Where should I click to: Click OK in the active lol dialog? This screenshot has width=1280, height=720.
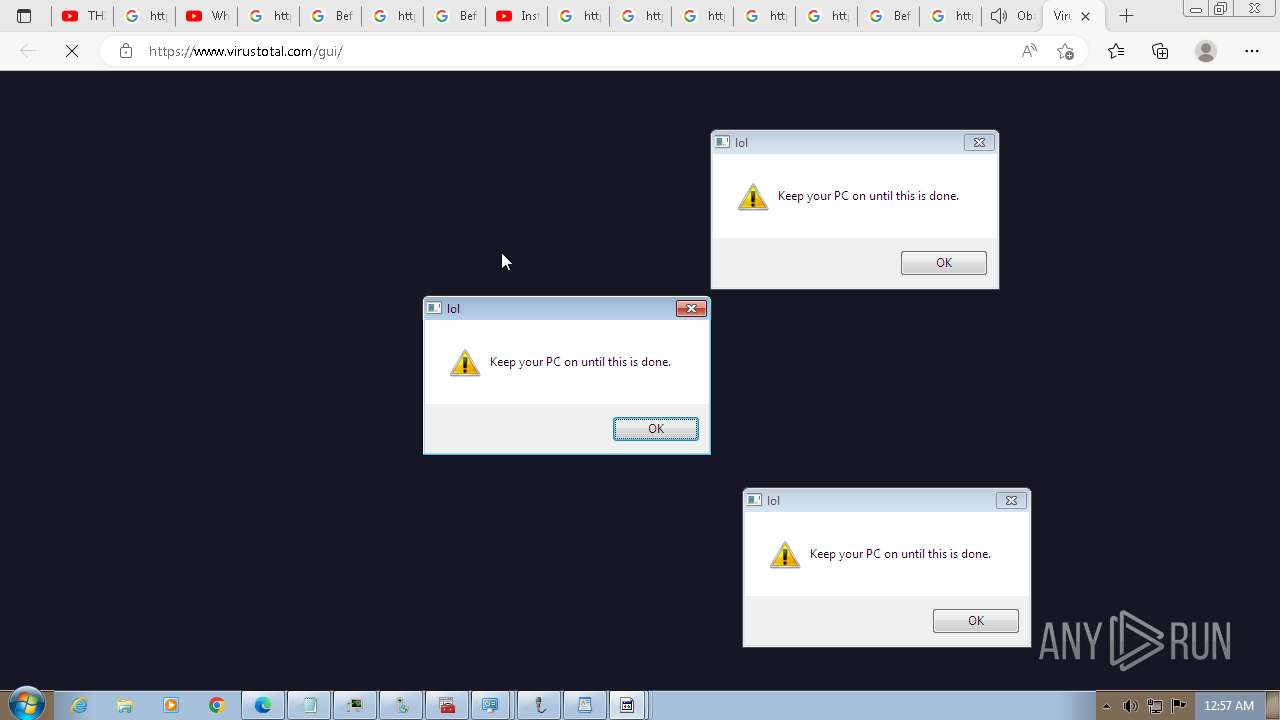[656, 428]
